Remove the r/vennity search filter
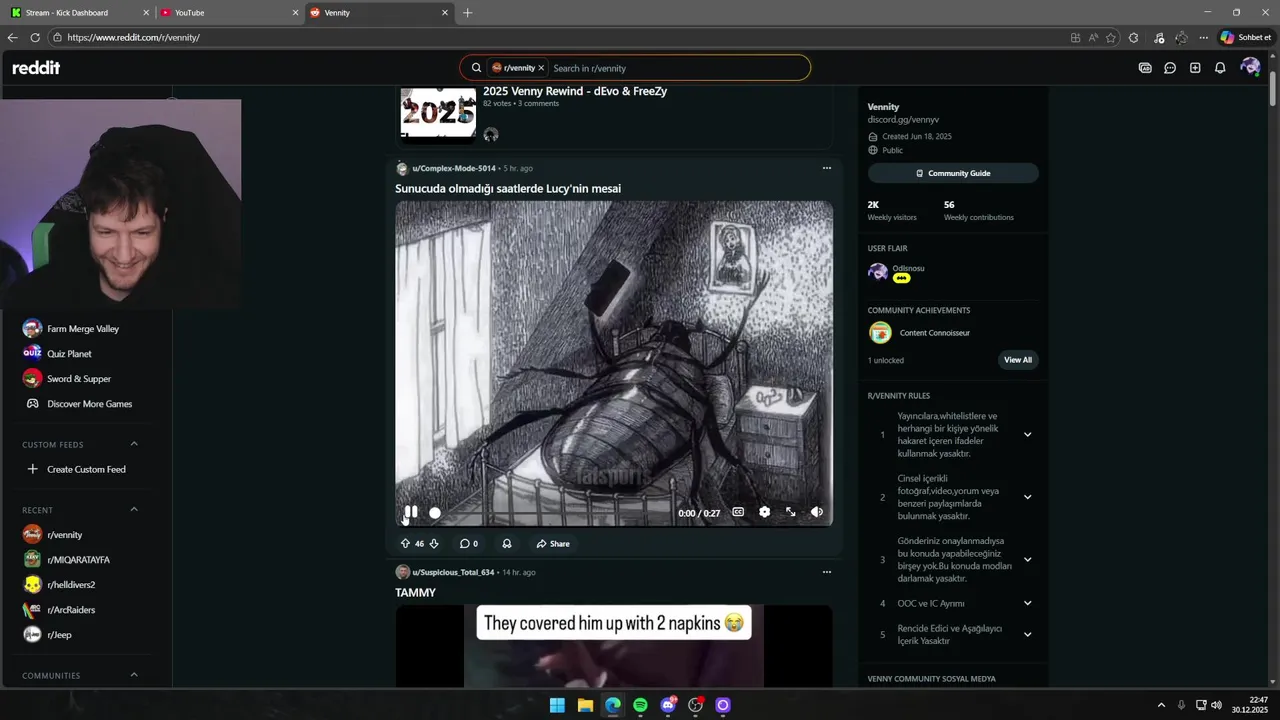1280x720 pixels. (x=541, y=68)
